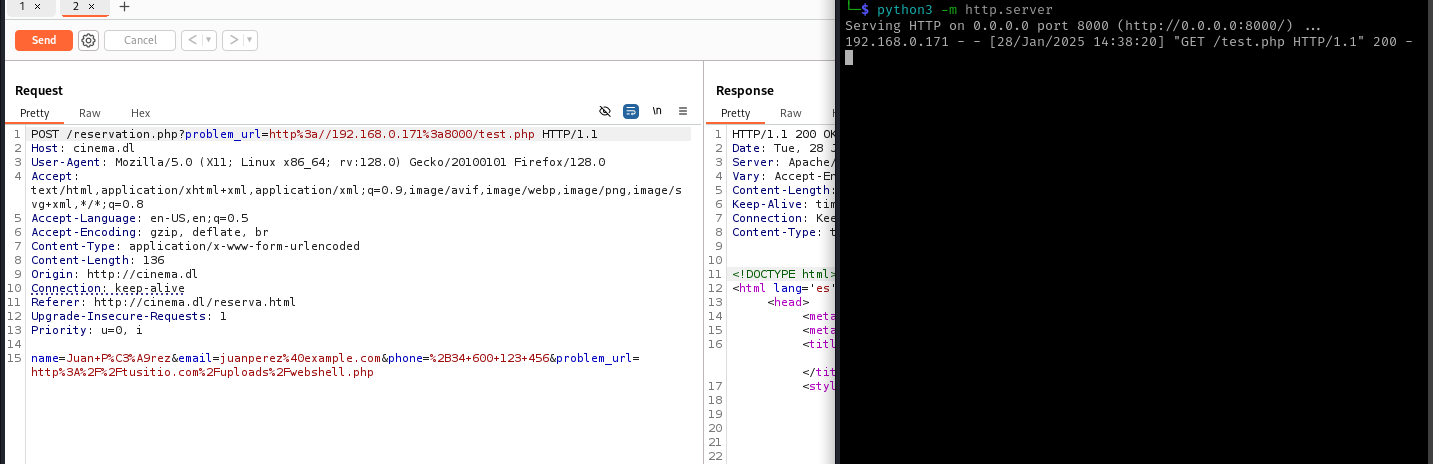The height and width of the screenshot is (464, 1433).
Task: Toggle line wrap in Request editor
Action: point(631,111)
